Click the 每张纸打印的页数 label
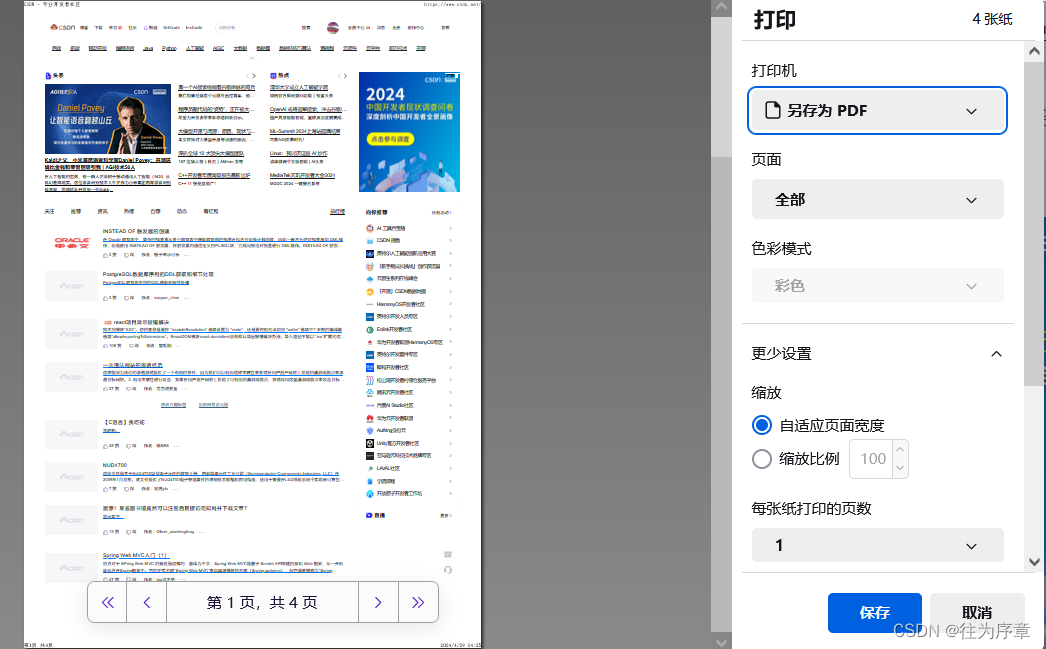This screenshot has width=1046, height=649. pos(811,508)
